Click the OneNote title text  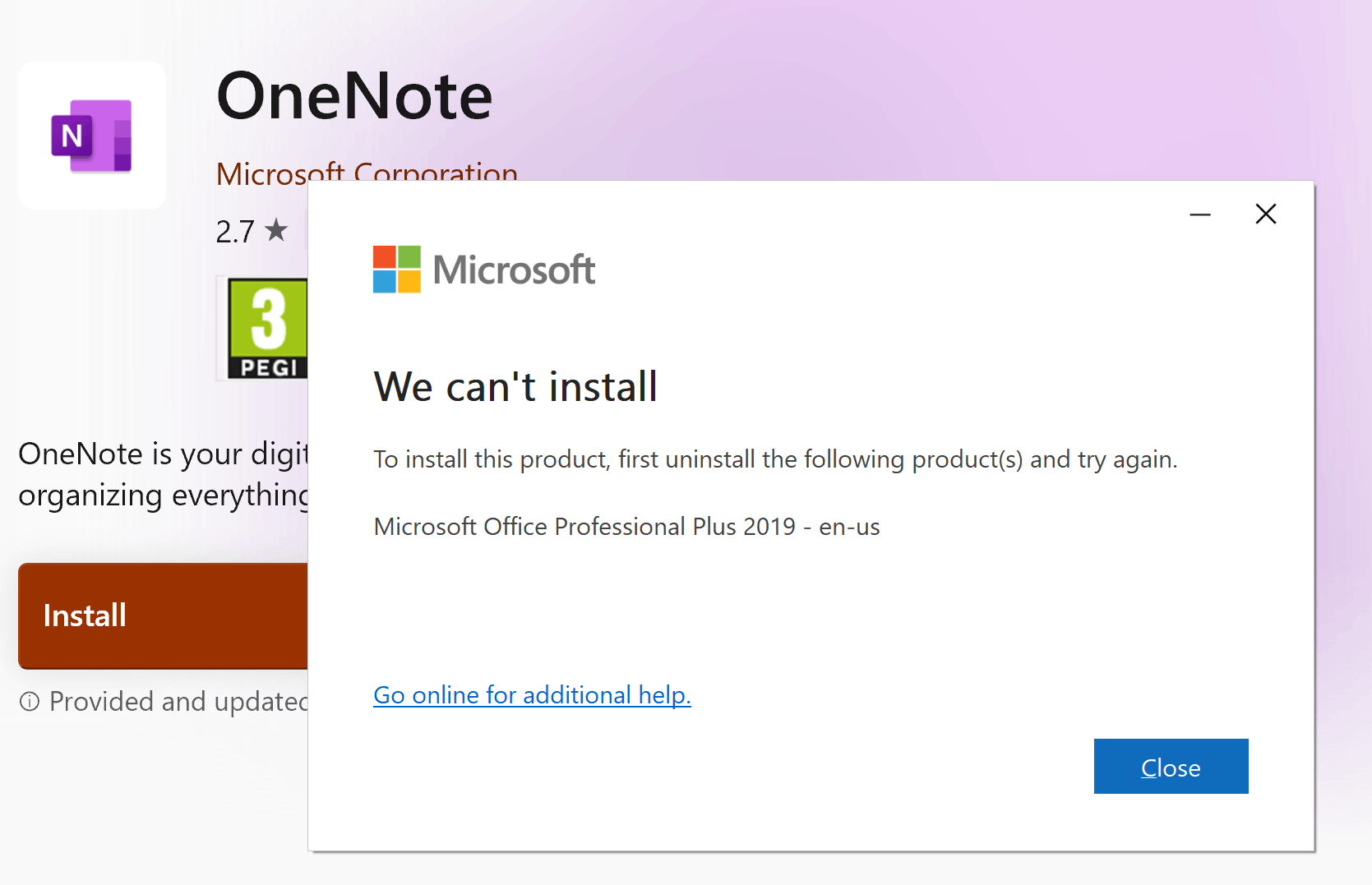pos(354,95)
